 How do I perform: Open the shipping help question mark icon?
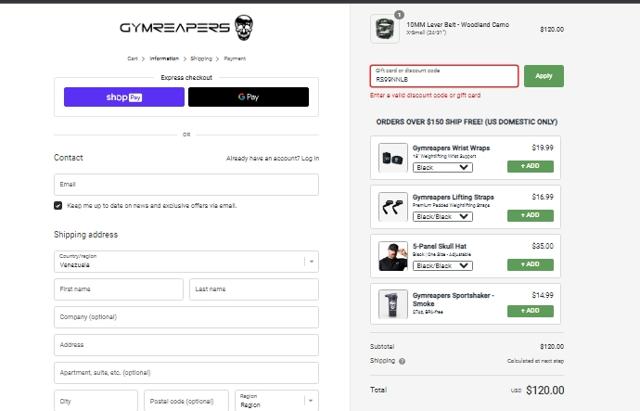tap(402, 361)
